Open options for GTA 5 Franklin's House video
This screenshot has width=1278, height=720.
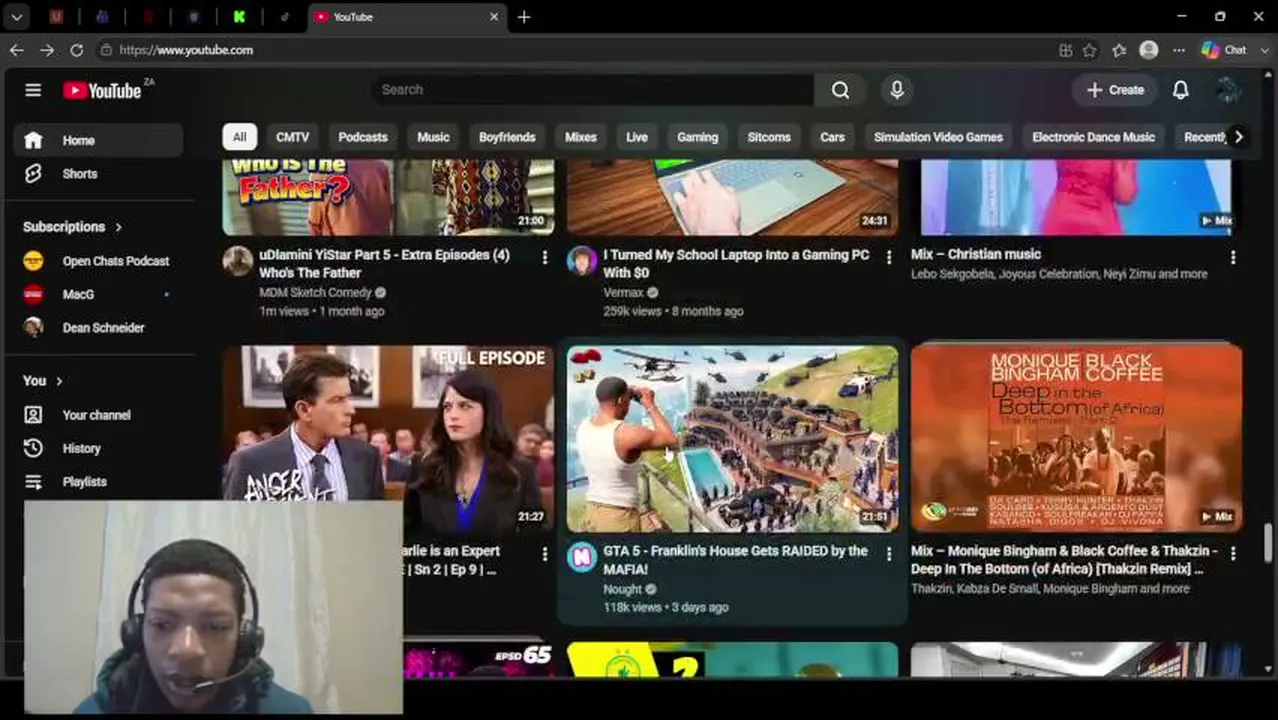[x=888, y=554]
